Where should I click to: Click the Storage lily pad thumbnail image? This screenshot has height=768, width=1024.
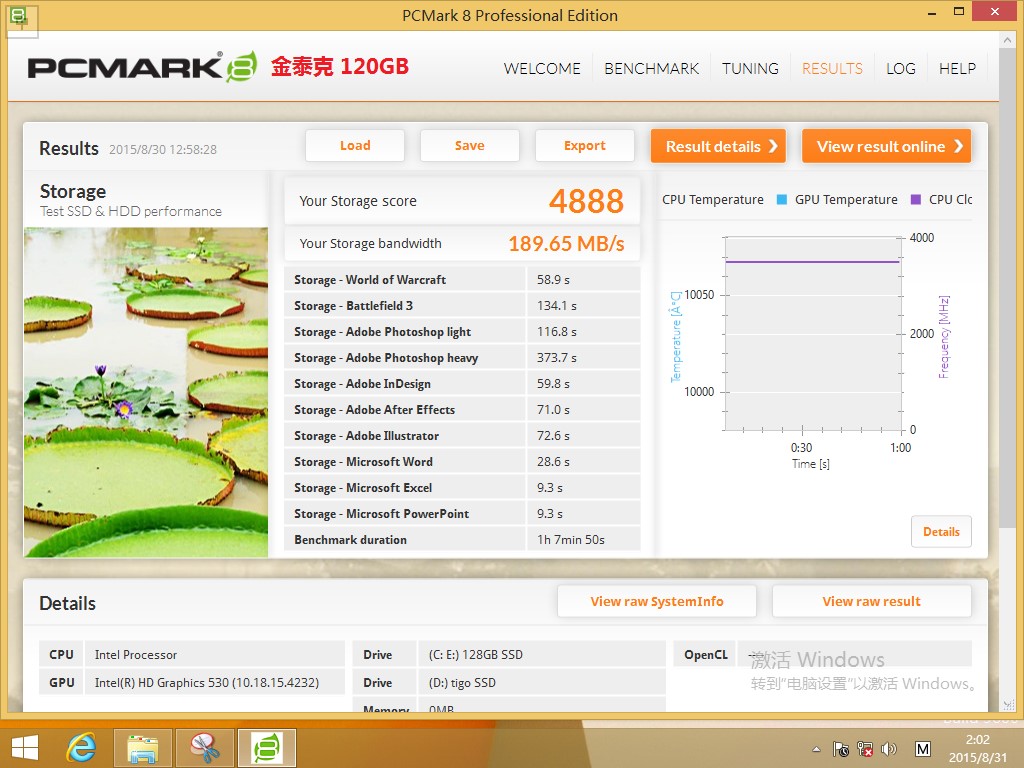tap(146, 392)
